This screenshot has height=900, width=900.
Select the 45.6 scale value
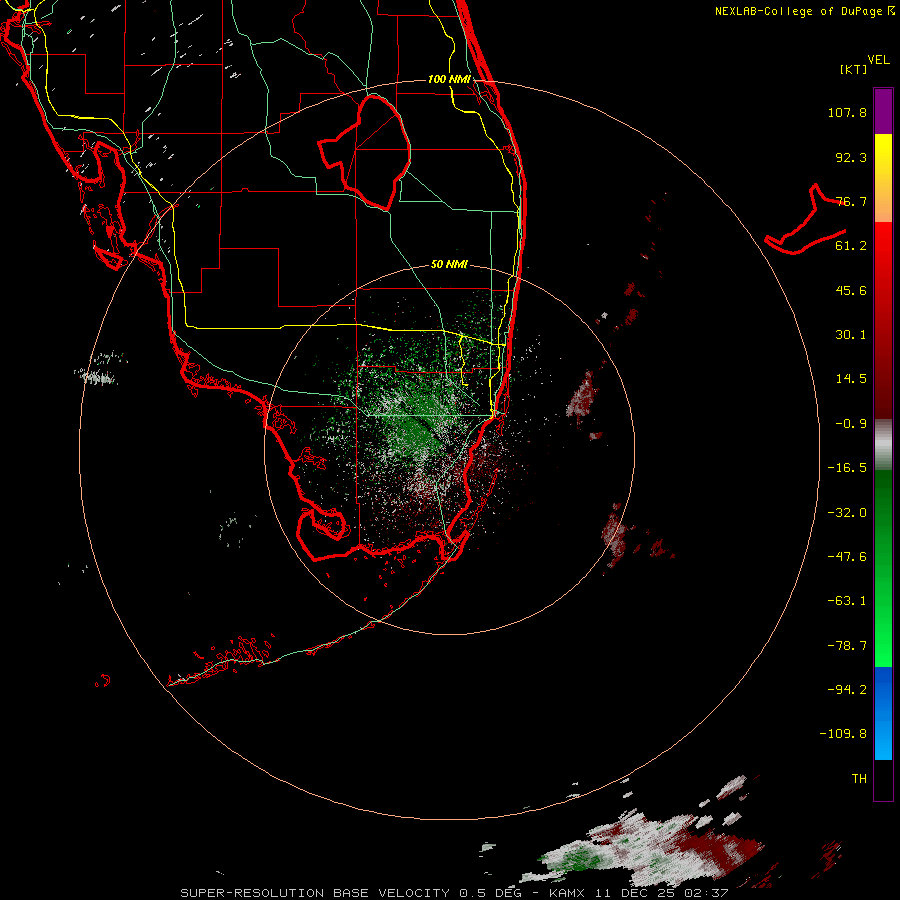[x=851, y=290]
